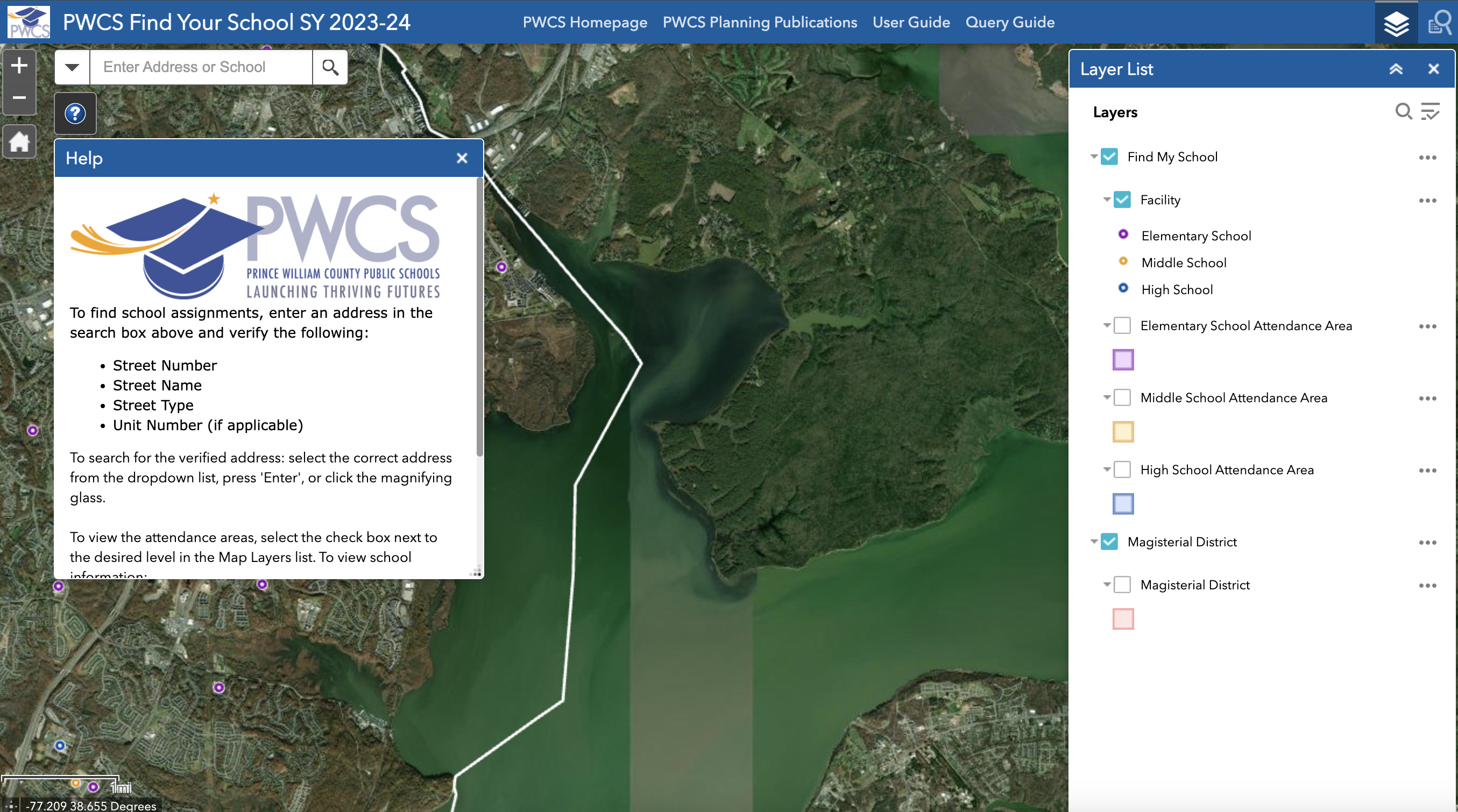This screenshot has width=1458, height=812.
Task: Click the Elementary School legend symbol
Action: [1123, 234]
